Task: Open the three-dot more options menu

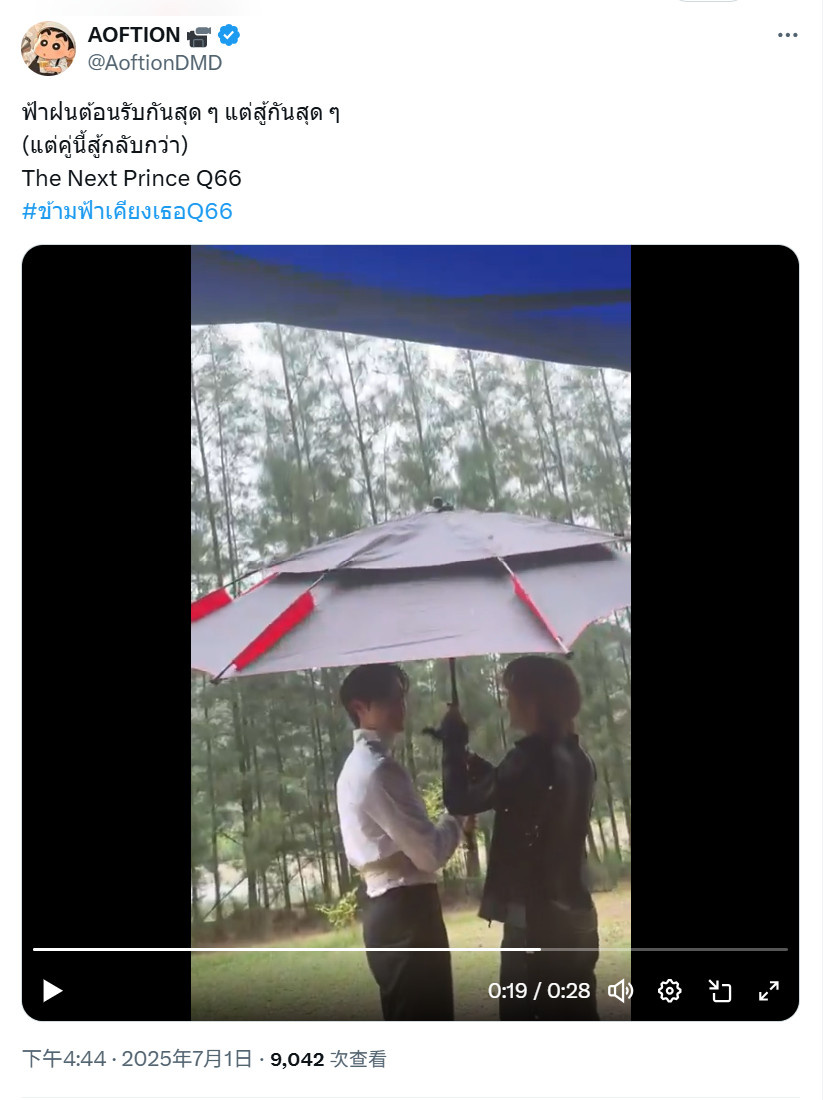Action: click(x=787, y=35)
